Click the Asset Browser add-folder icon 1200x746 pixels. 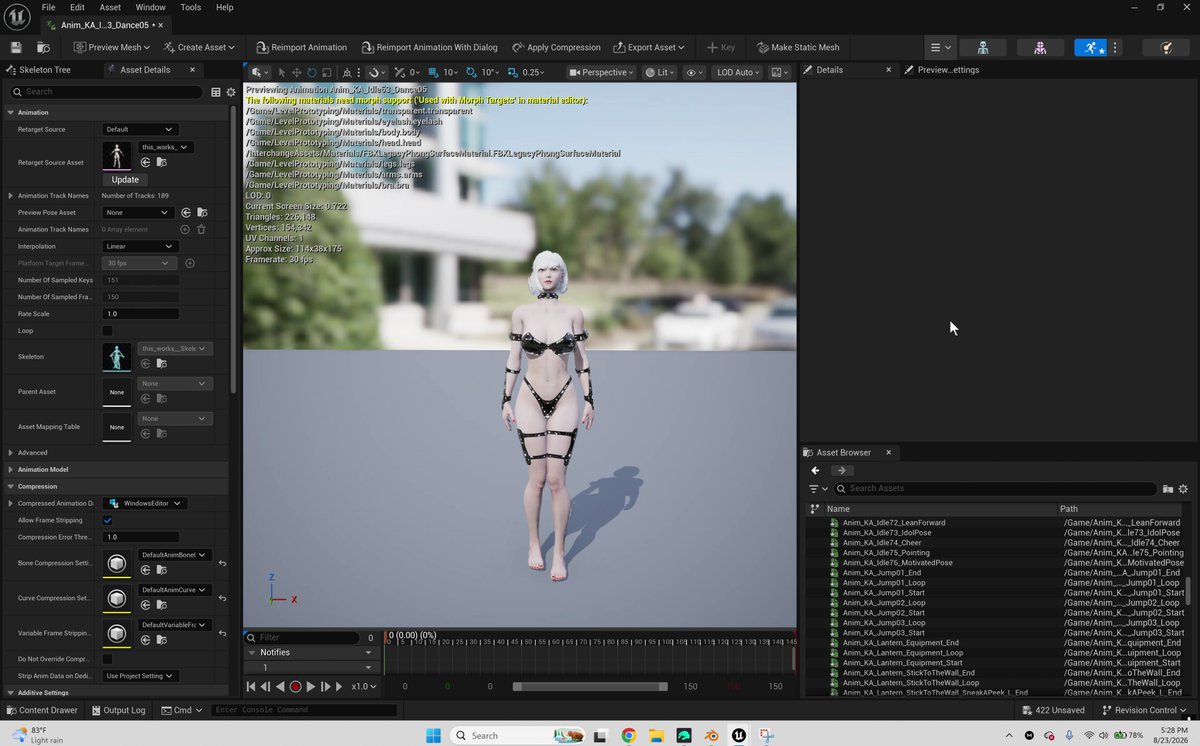click(x=1168, y=489)
